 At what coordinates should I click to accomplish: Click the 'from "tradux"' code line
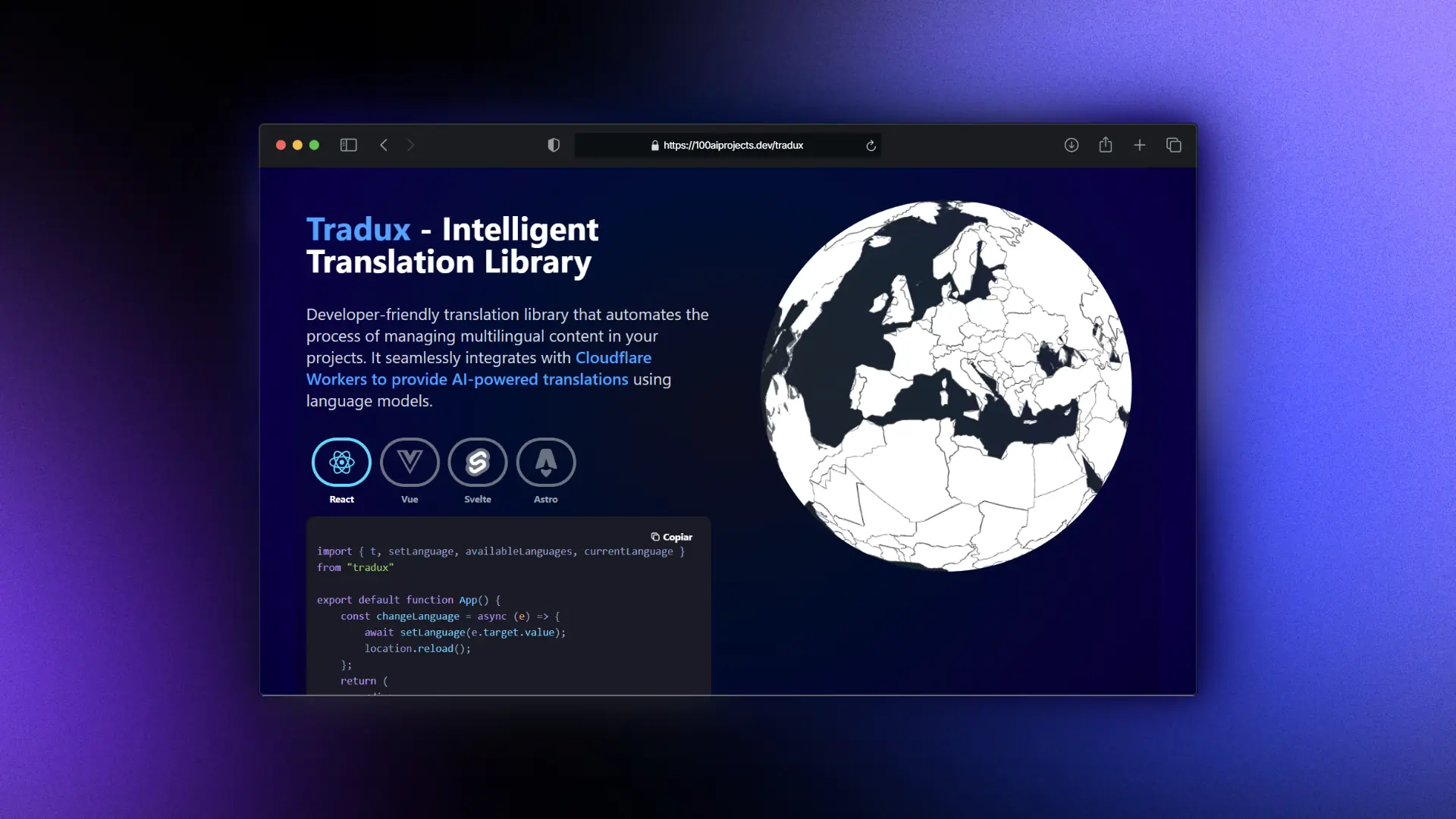(x=356, y=567)
